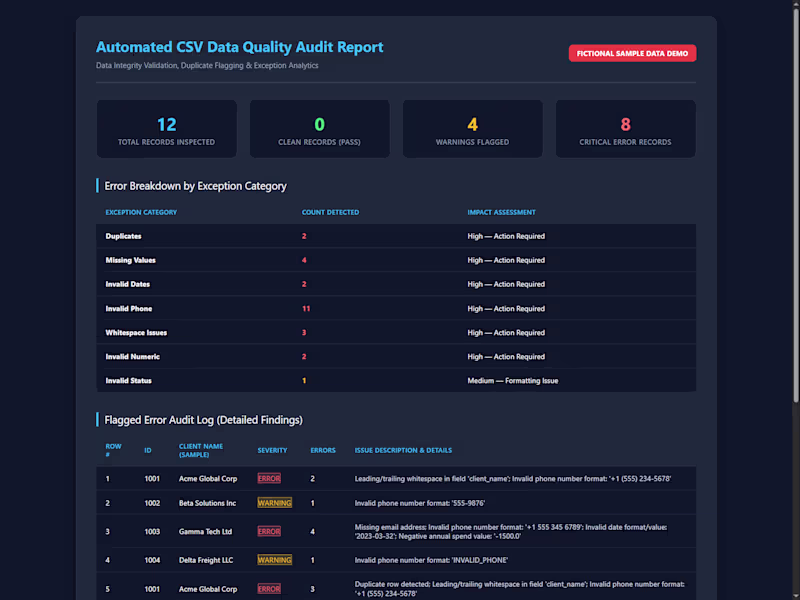This screenshot has width=800, height=600.
Task: Click the Clean Records (Pass) card
Action: 319,129
